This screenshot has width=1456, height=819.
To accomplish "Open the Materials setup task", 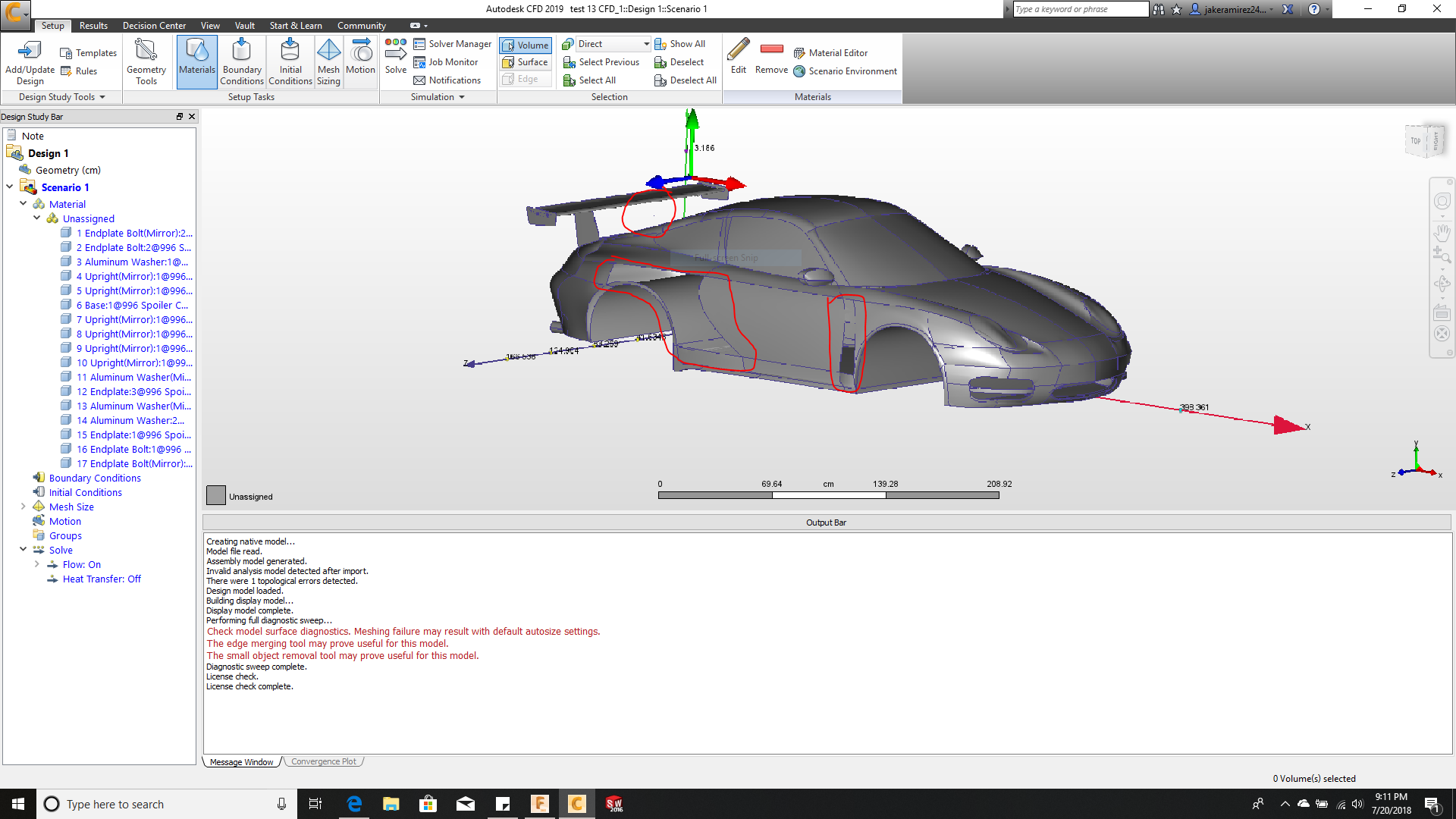I will 196,61.
